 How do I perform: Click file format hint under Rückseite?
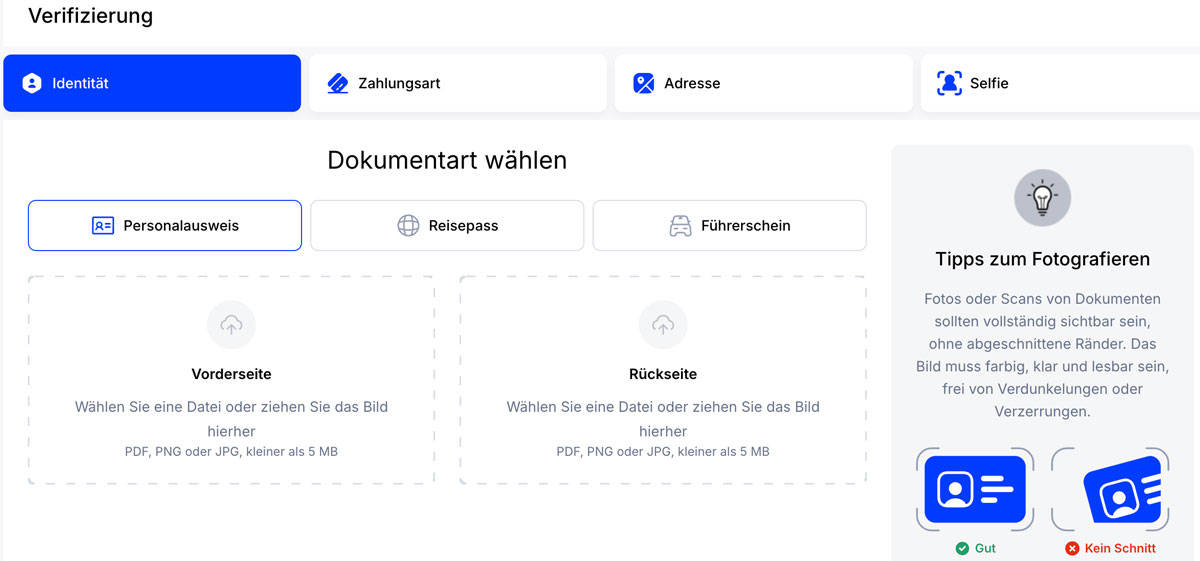(663, 452)
